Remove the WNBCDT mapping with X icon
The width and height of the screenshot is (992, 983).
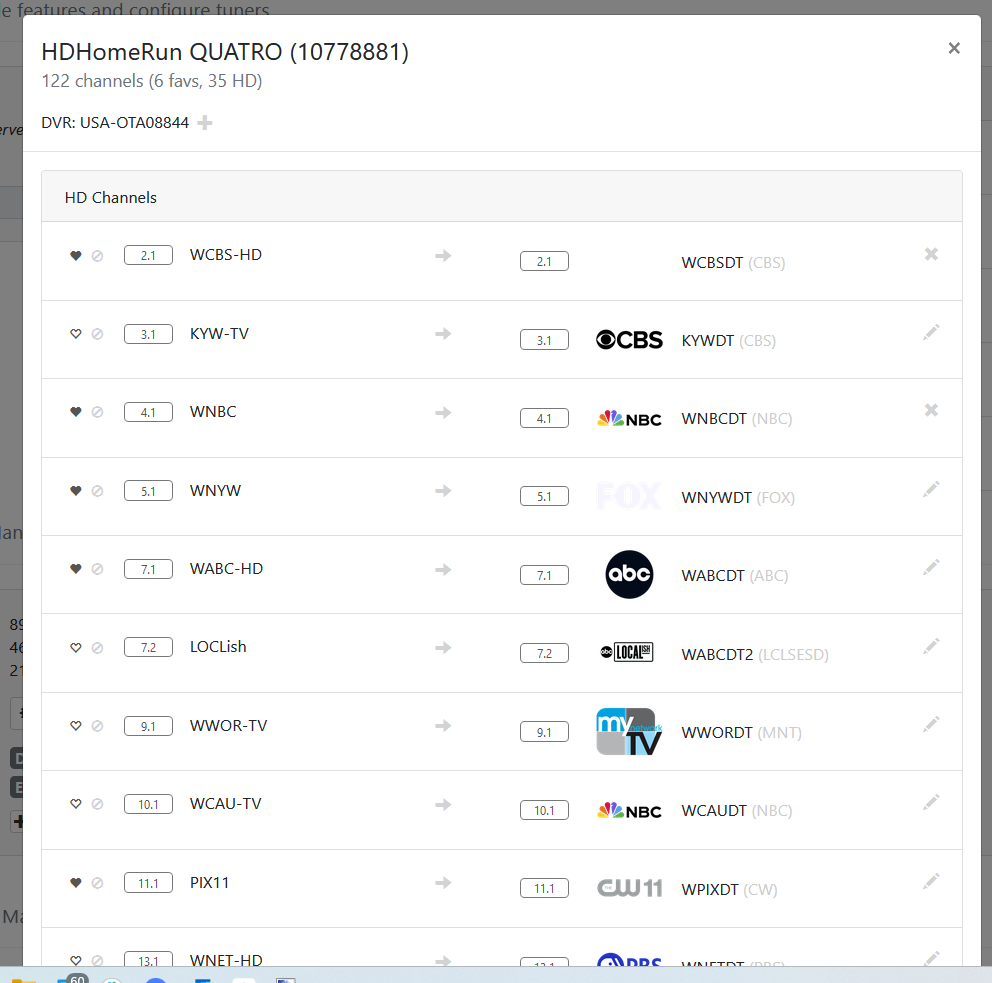coord(931,410)
